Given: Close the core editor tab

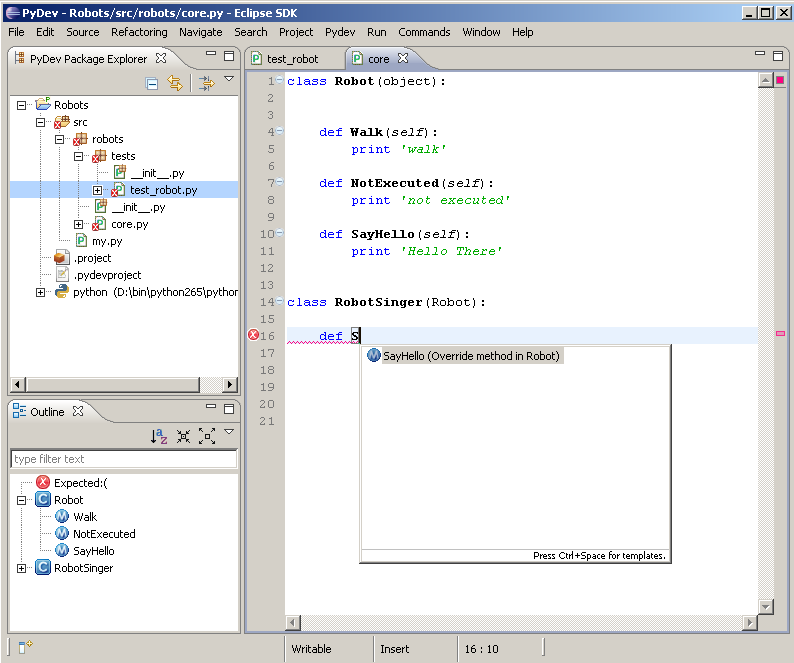Looking at the screenshot, I should click(403, 58).
